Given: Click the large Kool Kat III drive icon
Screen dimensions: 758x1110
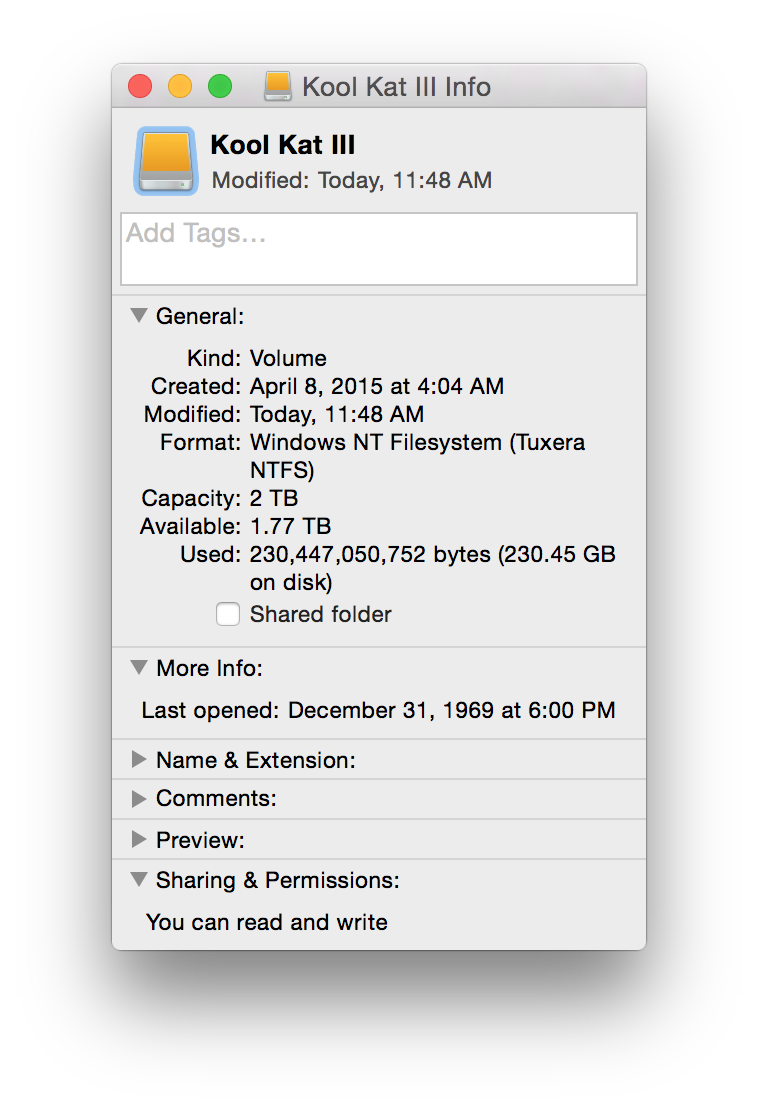Looking at the screenshot, I should point(166,161).
